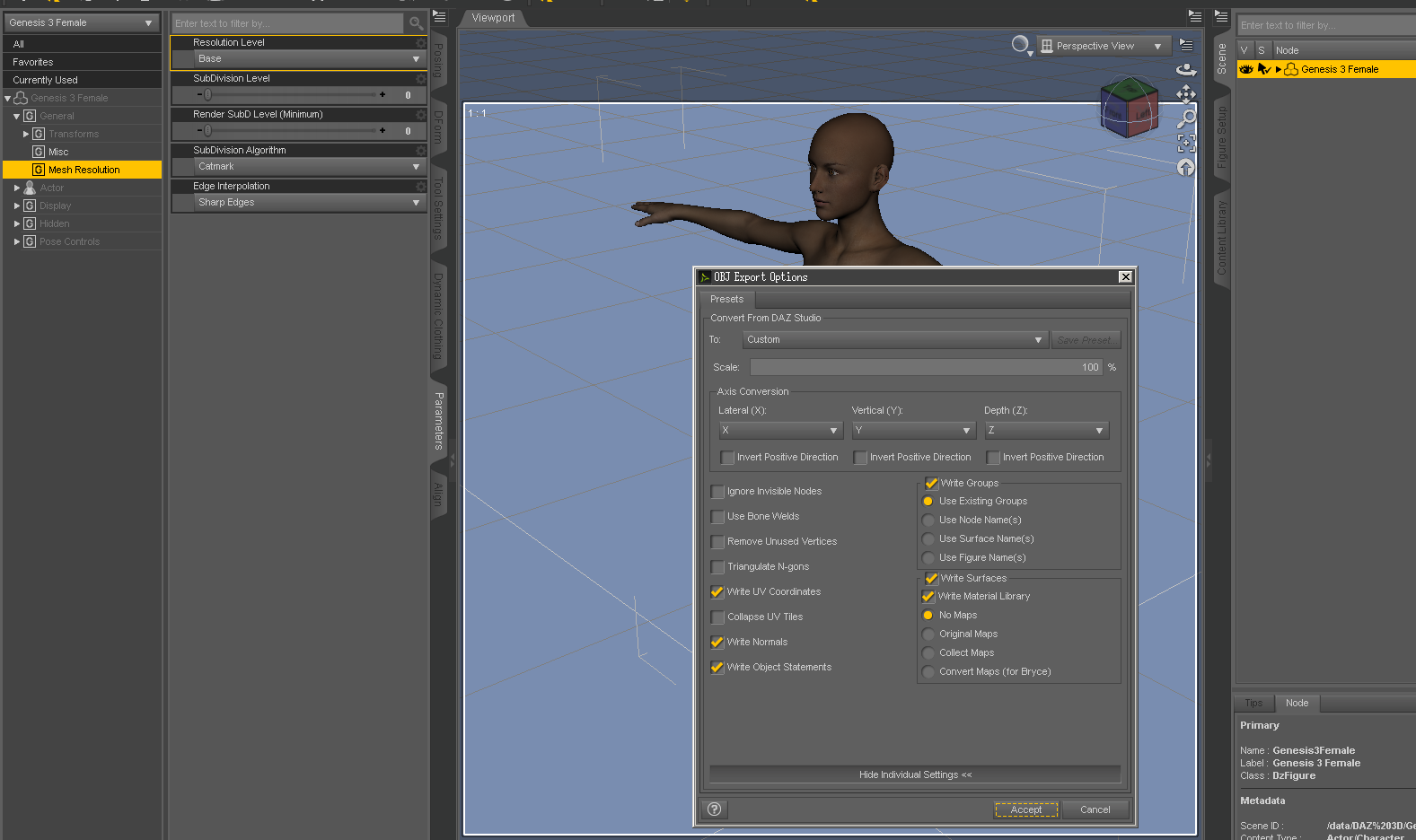Click the Accept button

(x=1026, y=809)
